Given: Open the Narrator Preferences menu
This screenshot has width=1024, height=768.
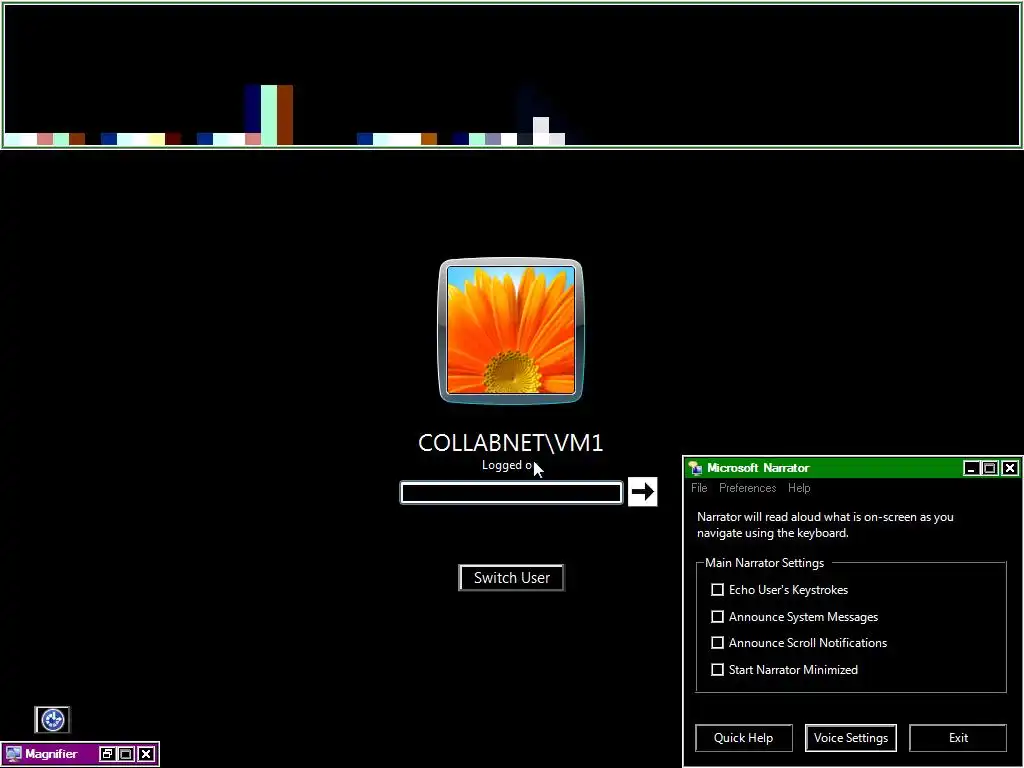Looking at the screenshot, I should (747, 488).
